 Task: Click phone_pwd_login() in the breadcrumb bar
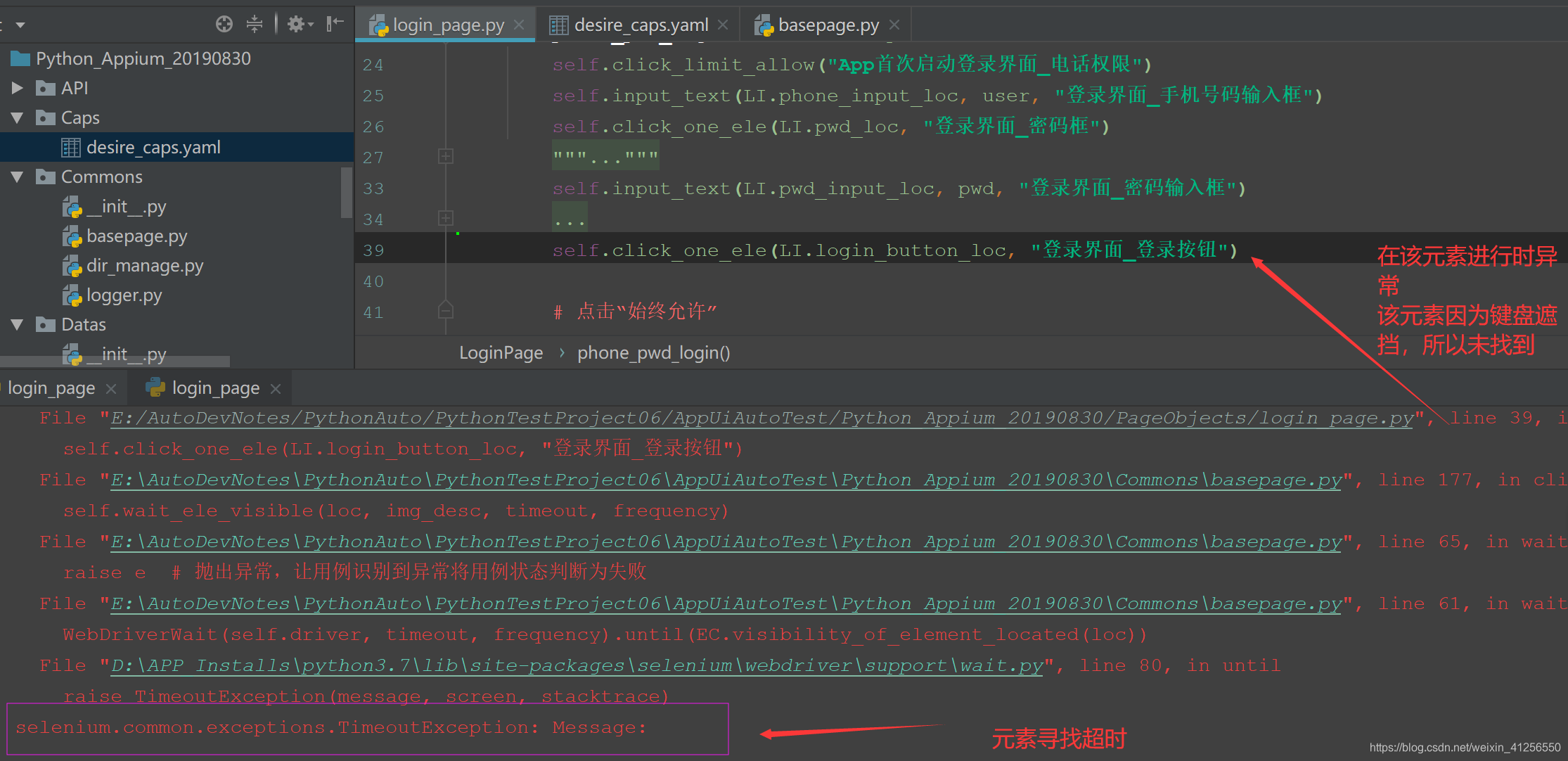(x=653, y=353)
